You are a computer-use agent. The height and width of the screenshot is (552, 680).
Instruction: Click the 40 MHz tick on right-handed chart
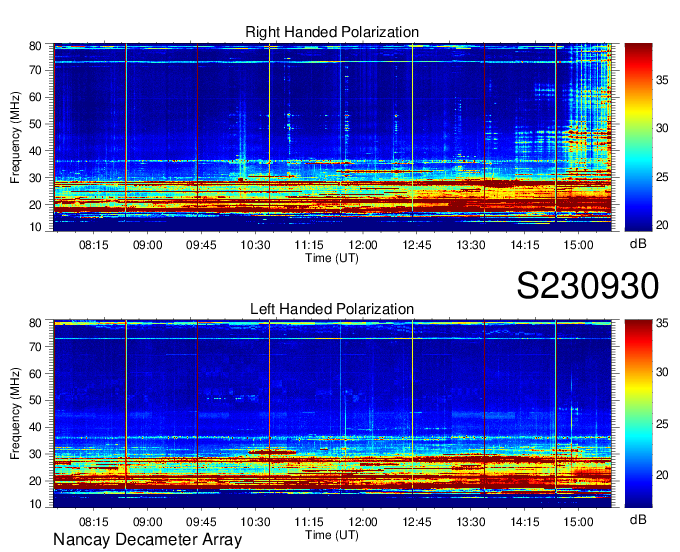(x=35, y=151)
